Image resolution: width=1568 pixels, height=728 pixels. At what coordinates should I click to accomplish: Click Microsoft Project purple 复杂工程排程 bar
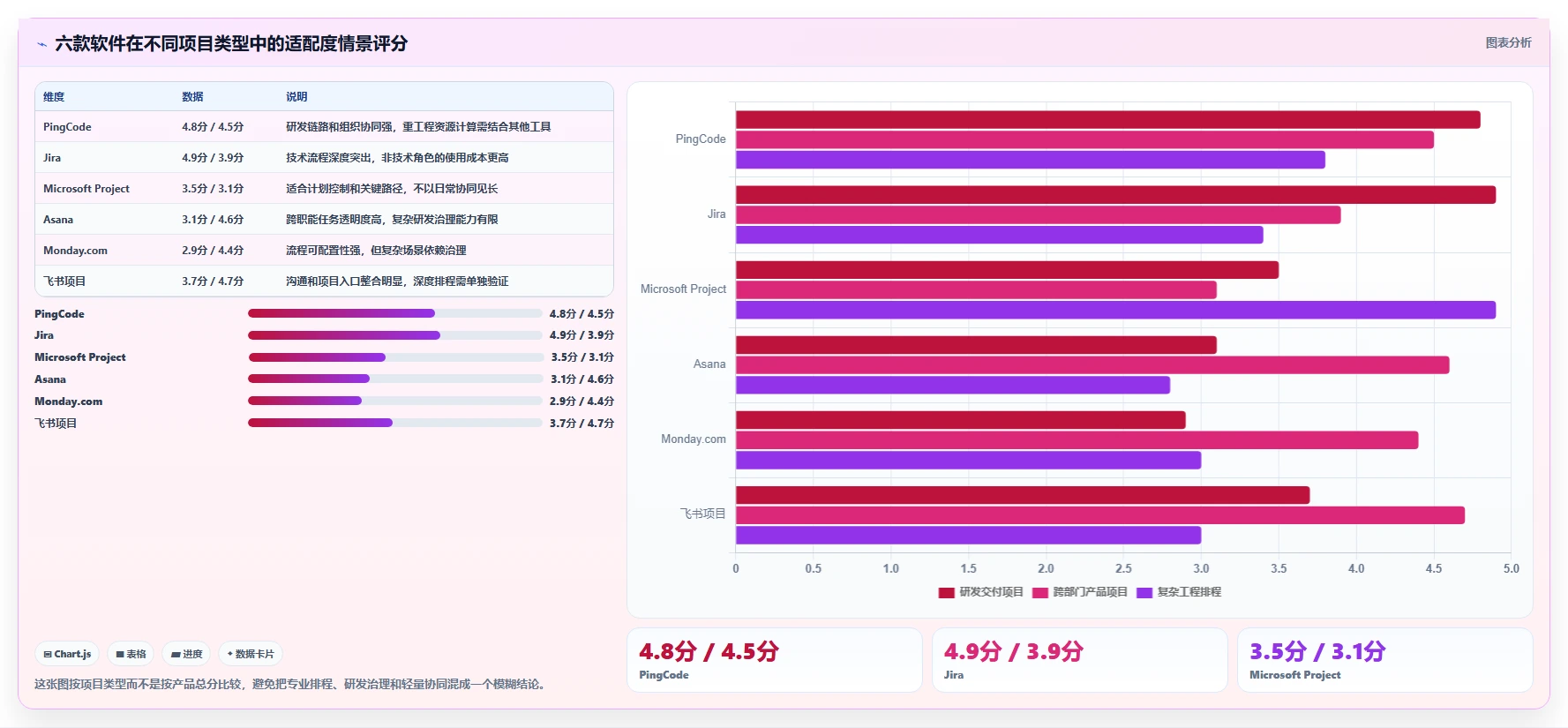[x=1116, y=310]
